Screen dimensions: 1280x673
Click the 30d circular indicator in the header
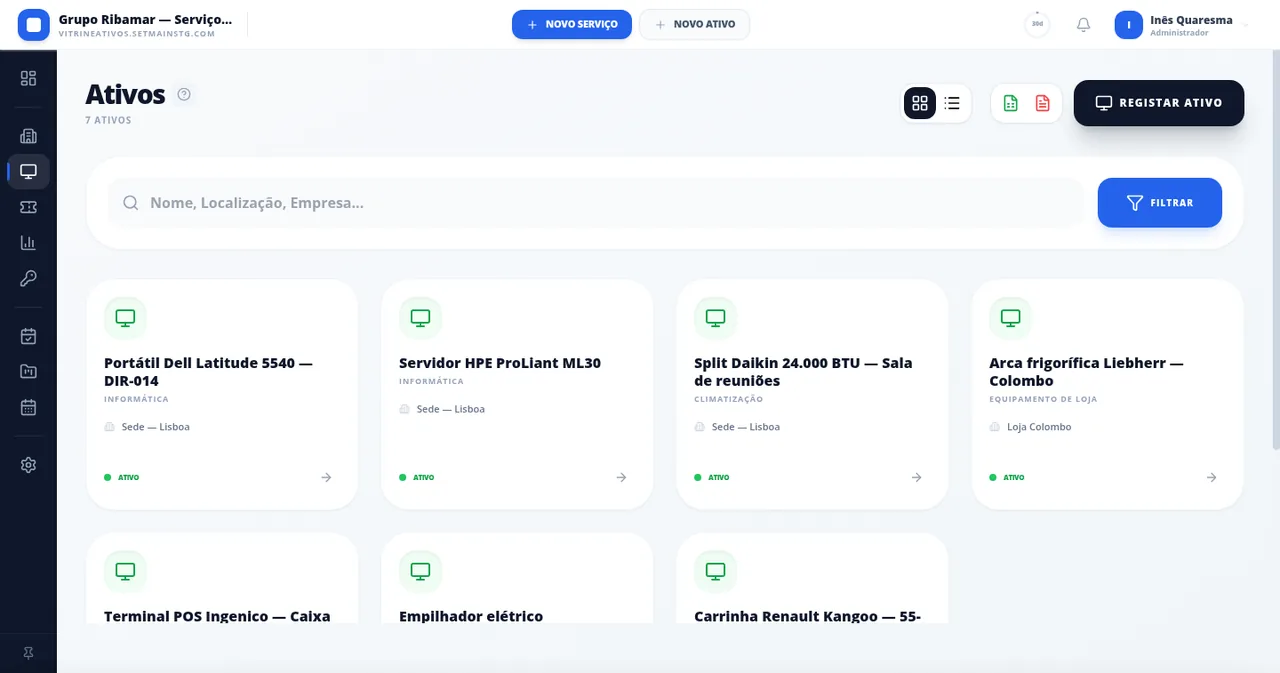[1038, 25]
